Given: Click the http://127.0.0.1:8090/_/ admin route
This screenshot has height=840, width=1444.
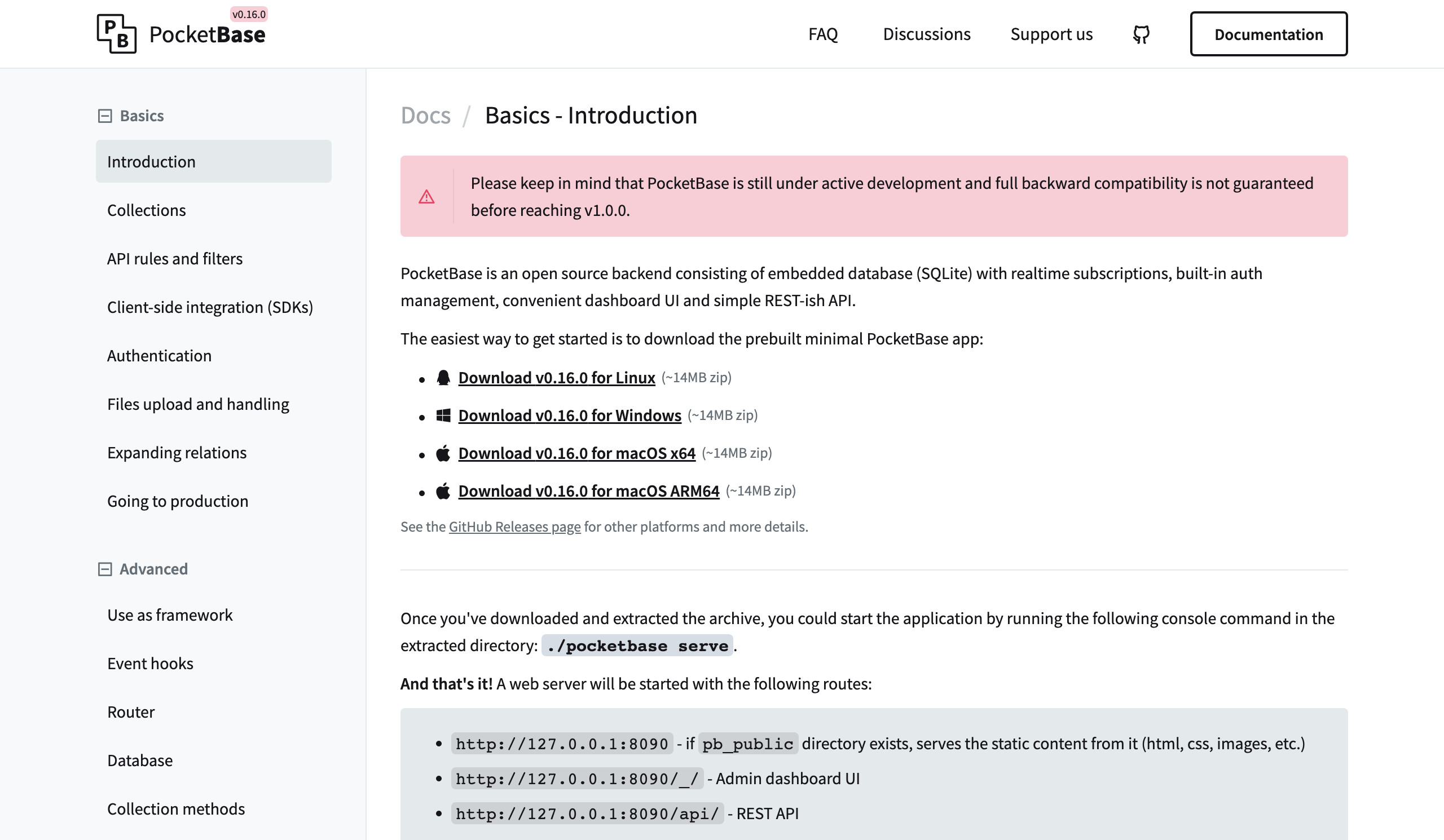Looking at the screenshot, I should point(577,779).
